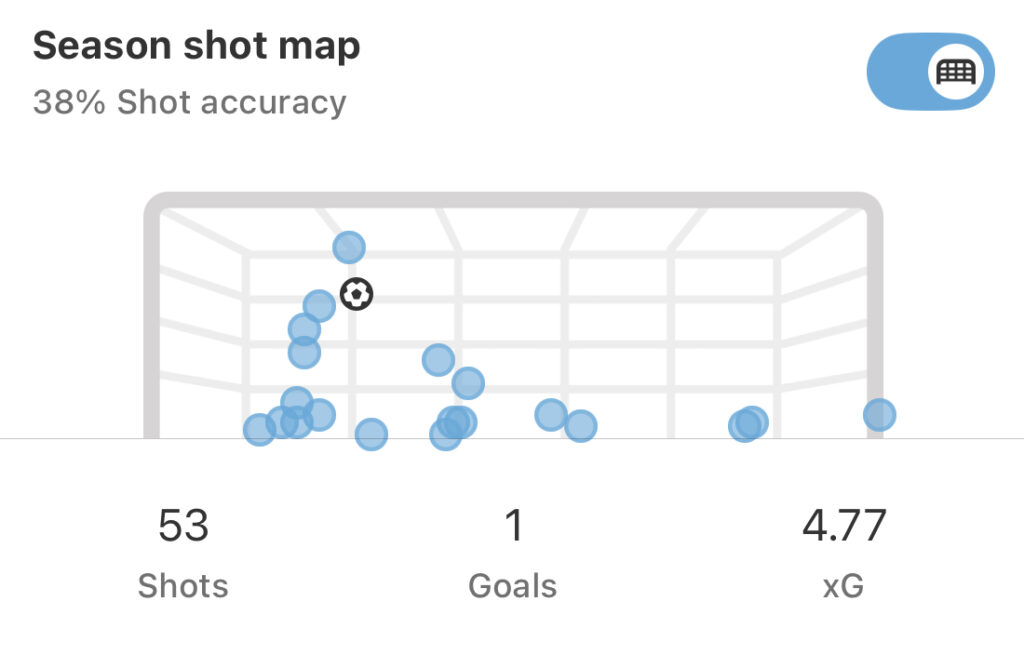Click the 53 Shots statistic
Screen dimensions: 1024x655
tap(183, 553)
